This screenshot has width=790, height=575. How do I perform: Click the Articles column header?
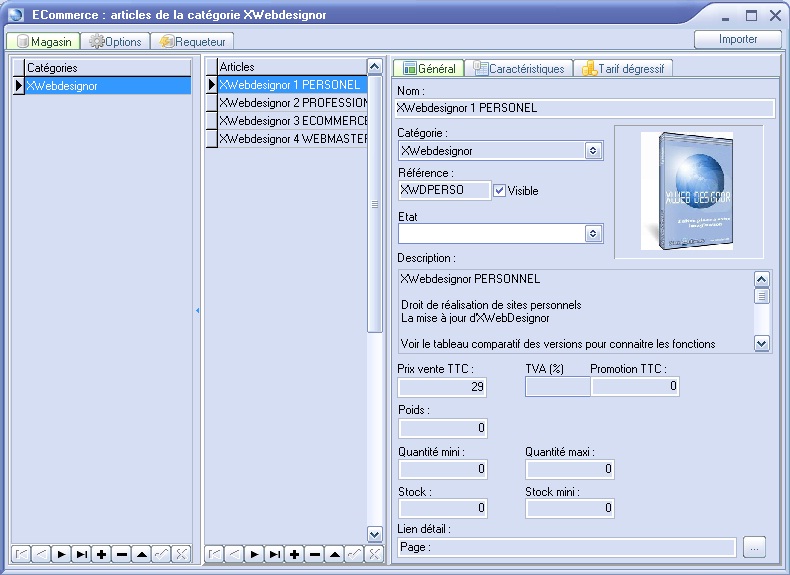(x=293, y=67)
